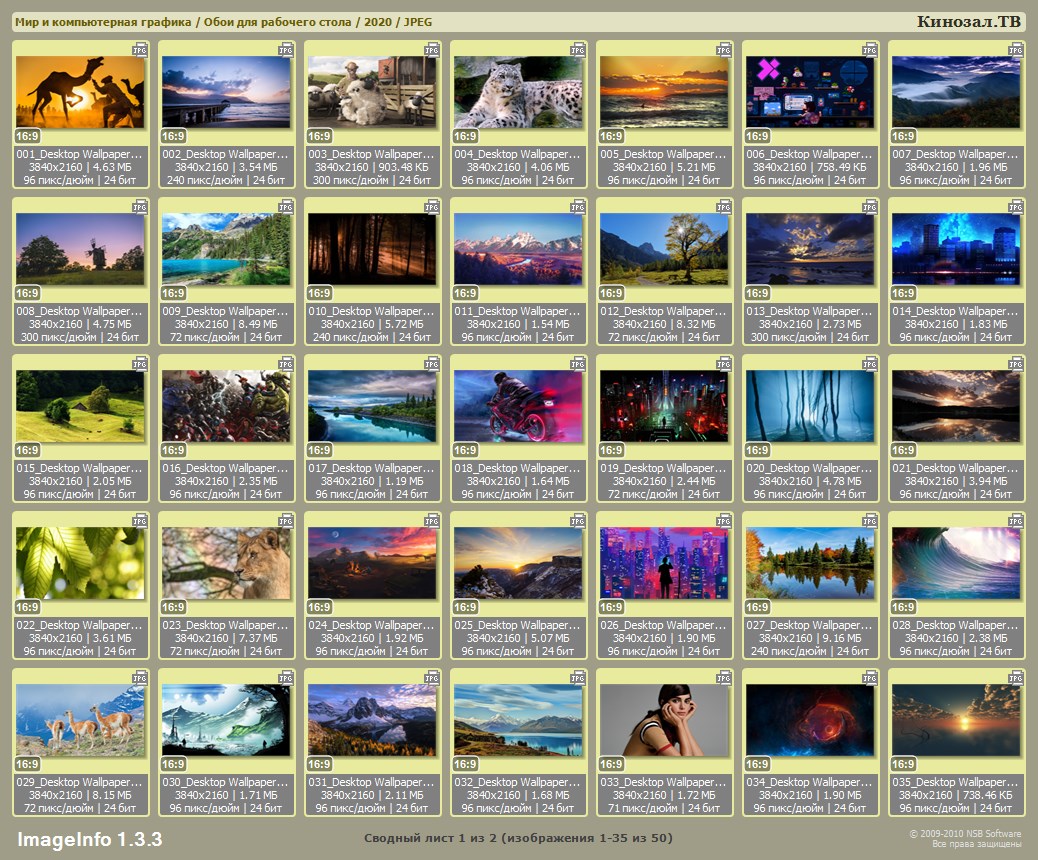
Task: Select the turquoise mountain lake thumbnail
Action: click(x=226, y=249)
